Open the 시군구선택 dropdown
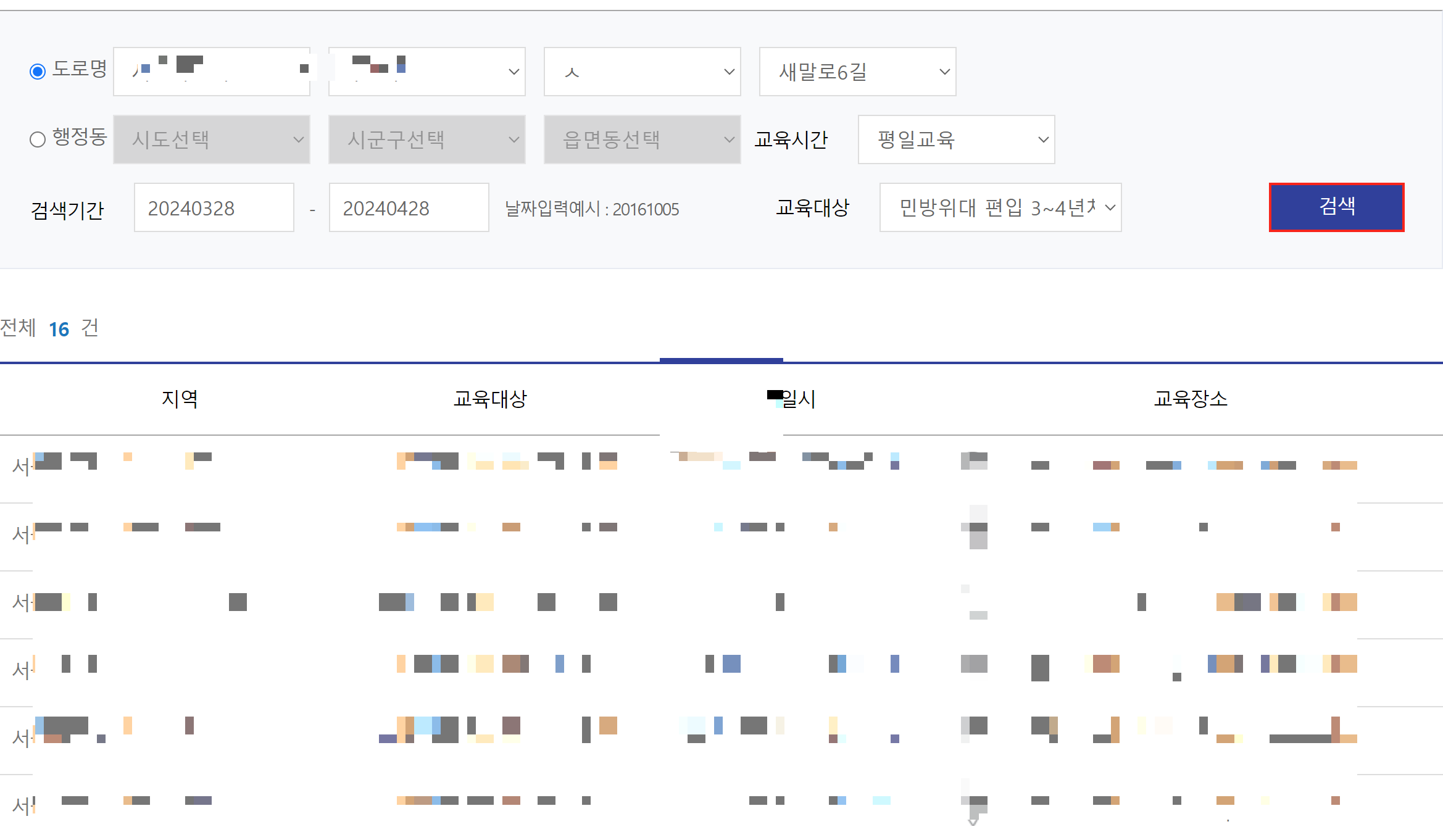Viewport: 1443px width, 840px height. [426, 139]
